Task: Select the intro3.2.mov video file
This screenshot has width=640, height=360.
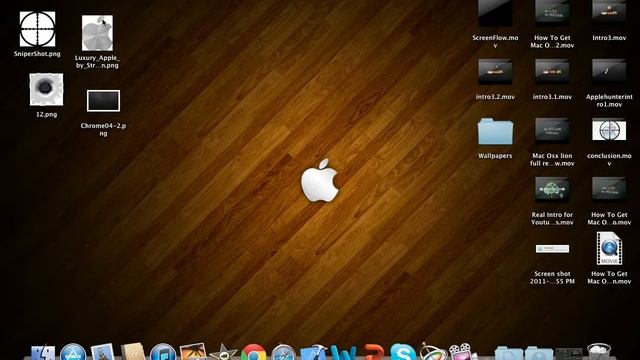Action: 495,72
